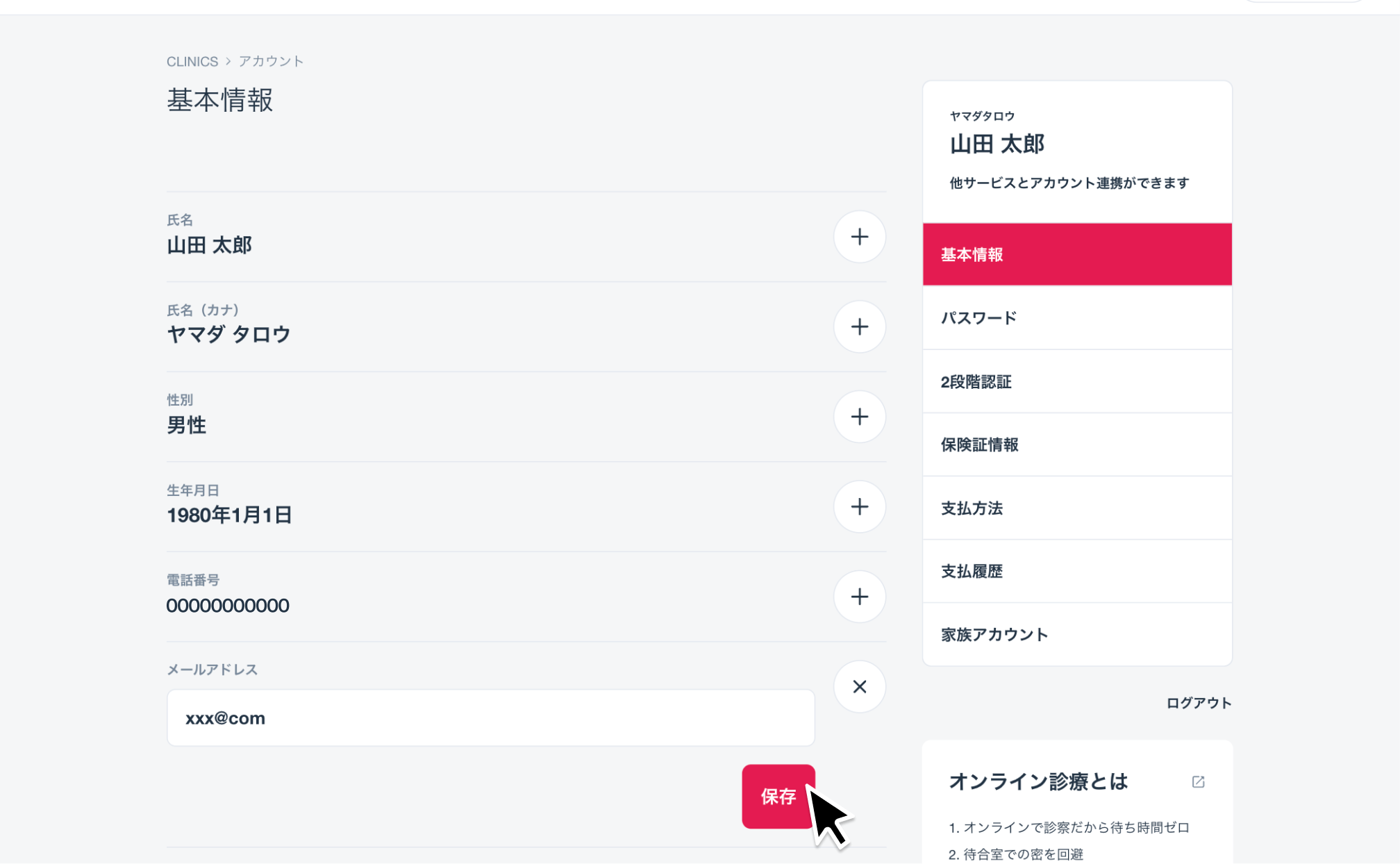Screen dimensions: 1400x864
Task: Click the 電話番号 plus icon
Action: click(x=859, y=597)
